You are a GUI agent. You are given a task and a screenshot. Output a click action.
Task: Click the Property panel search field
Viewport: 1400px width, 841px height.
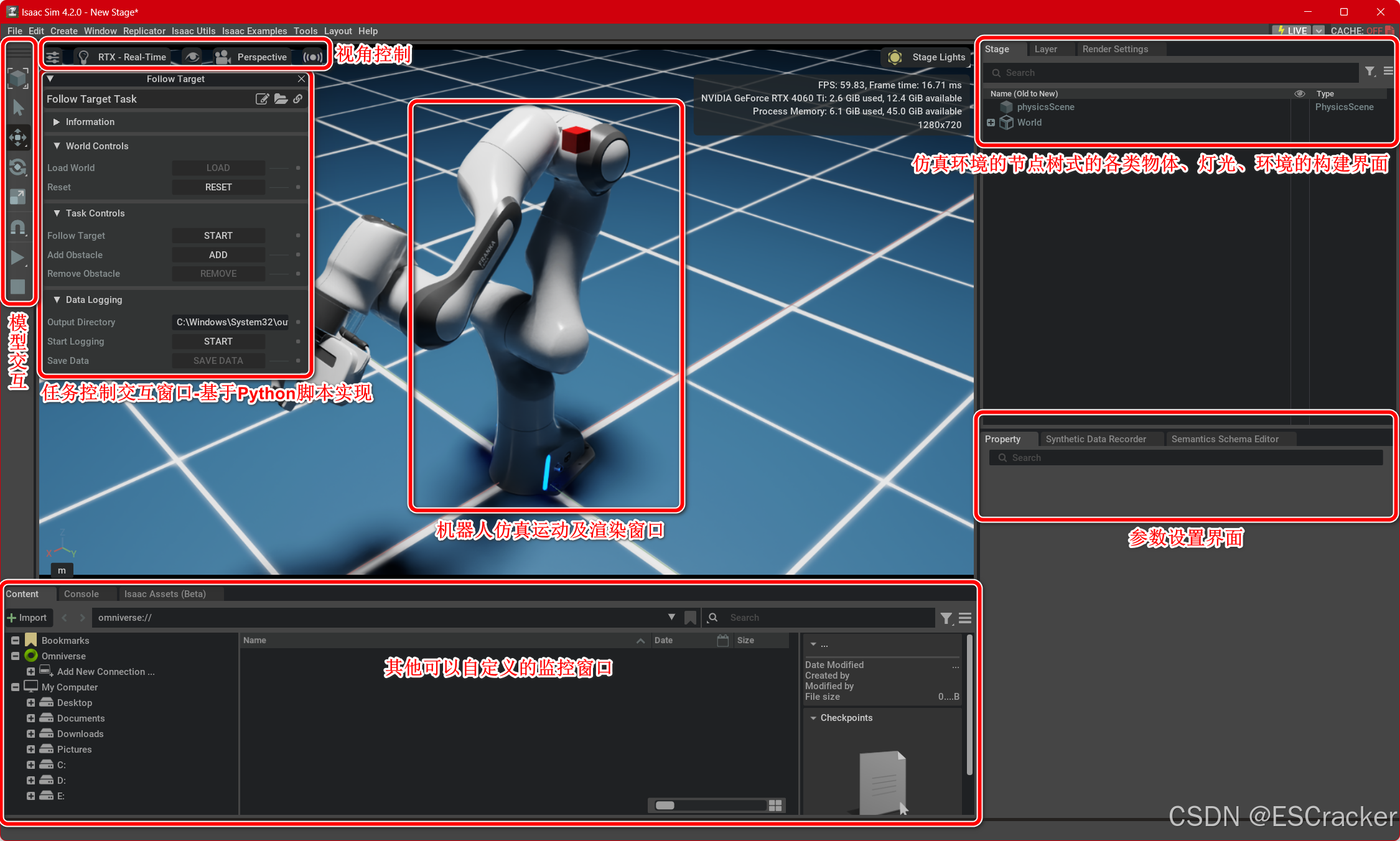click(1186, 458)
